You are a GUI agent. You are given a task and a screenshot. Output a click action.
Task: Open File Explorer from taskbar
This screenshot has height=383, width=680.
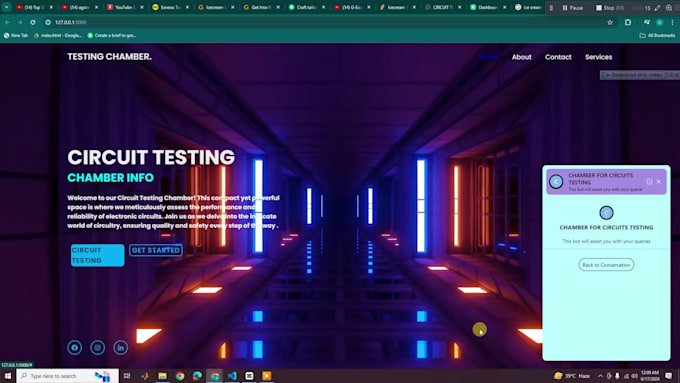click(x=163, y=376)
